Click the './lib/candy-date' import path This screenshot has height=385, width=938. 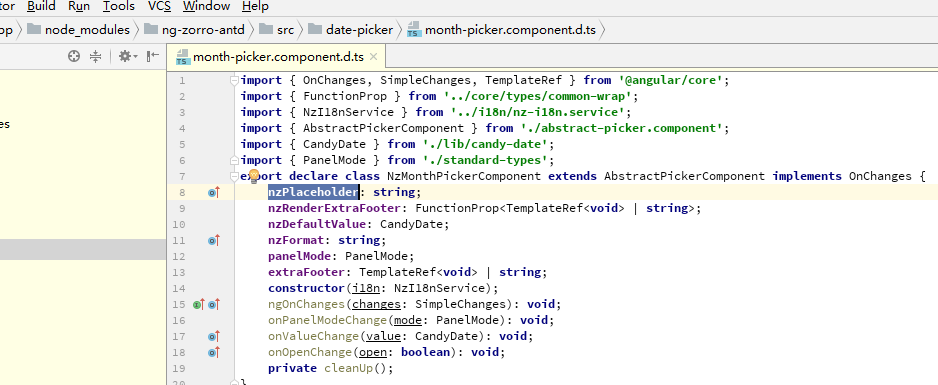[485, 144]
